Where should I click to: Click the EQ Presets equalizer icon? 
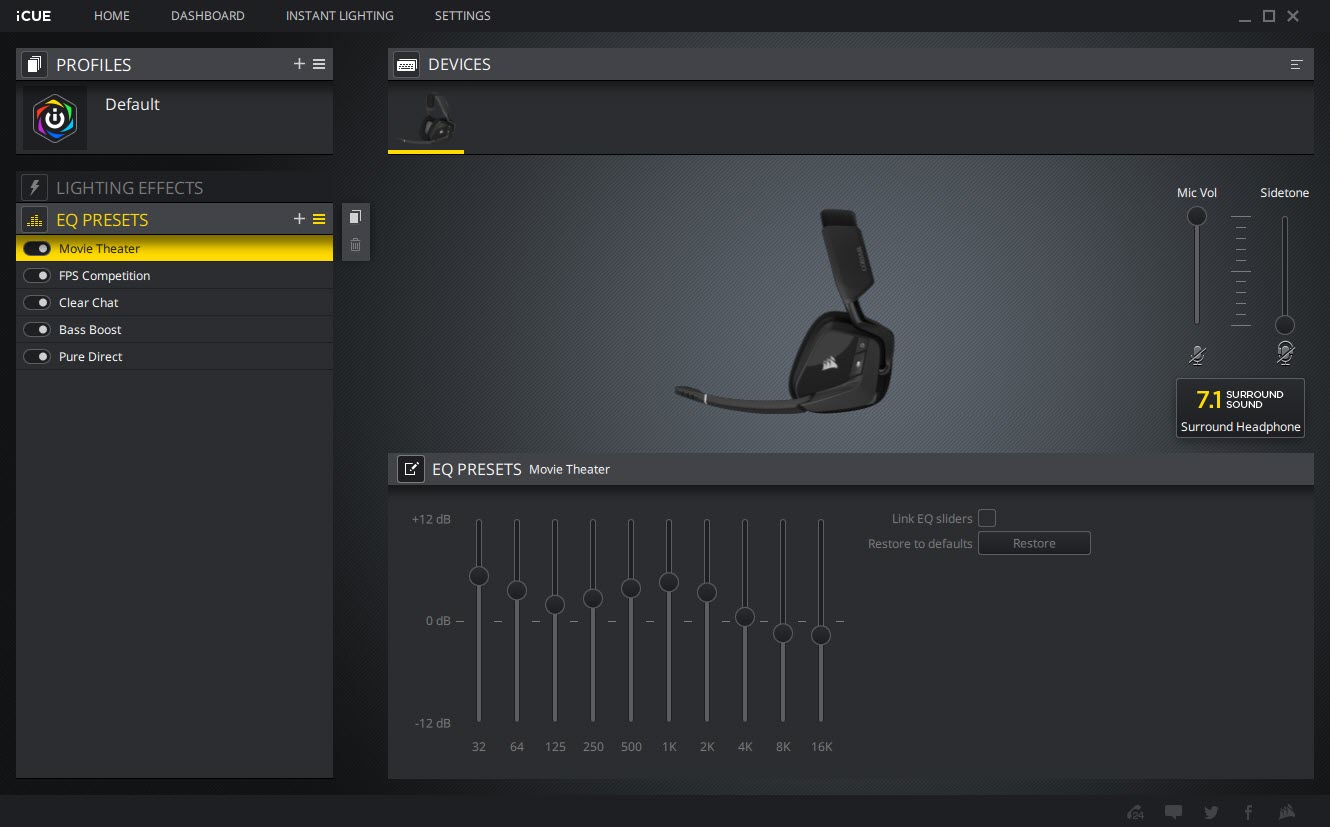[x=35, y=220]
